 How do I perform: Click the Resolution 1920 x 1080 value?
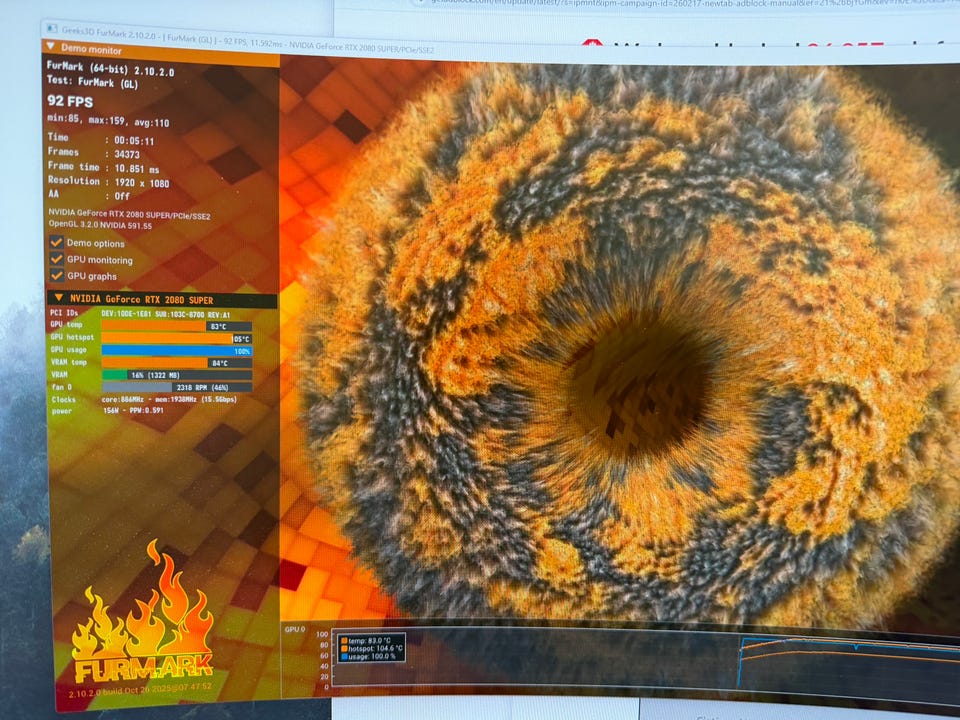pyautogui.click(x=141, y=182)
